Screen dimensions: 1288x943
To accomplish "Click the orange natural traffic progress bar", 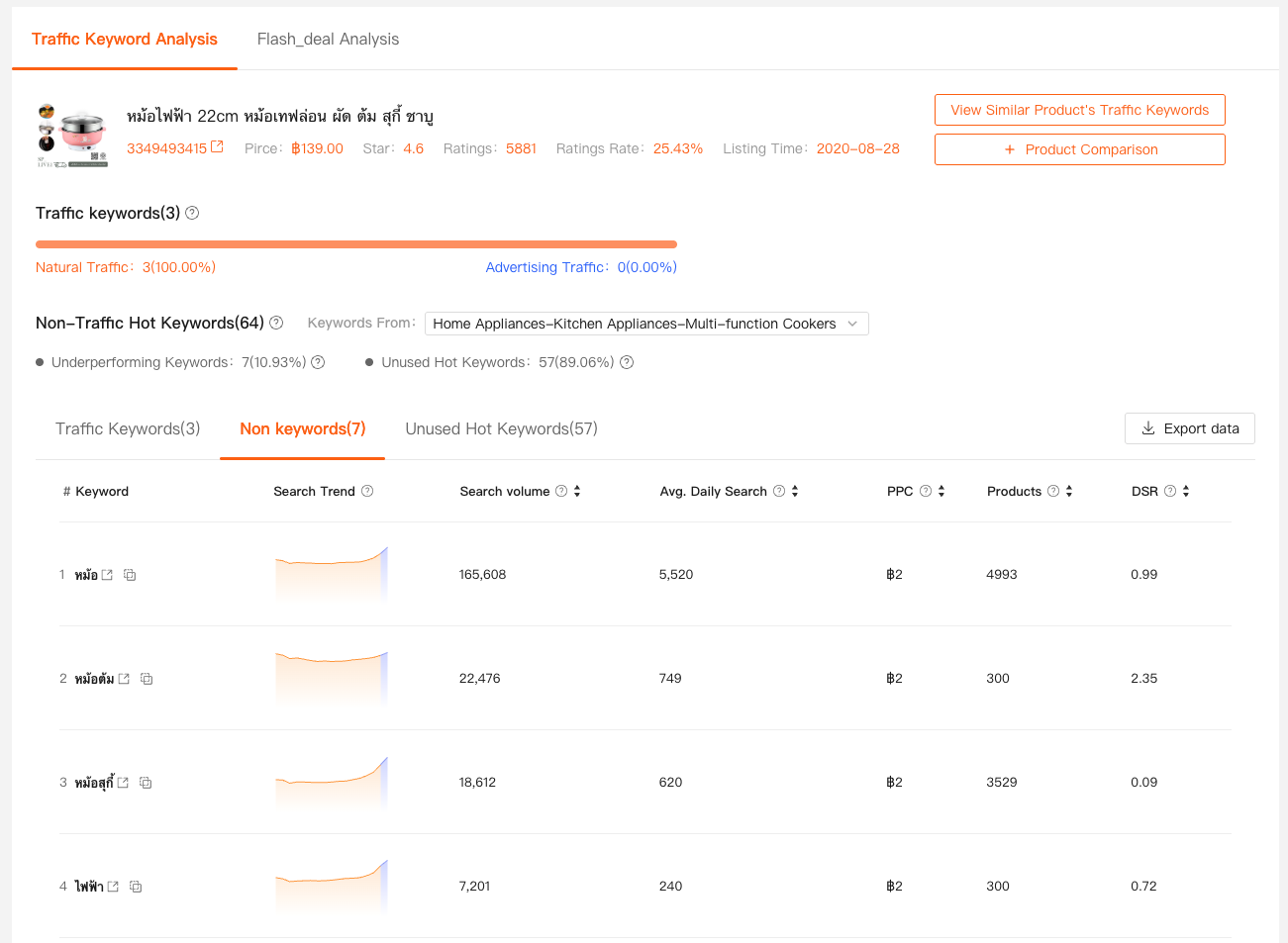I will point(356,244).
